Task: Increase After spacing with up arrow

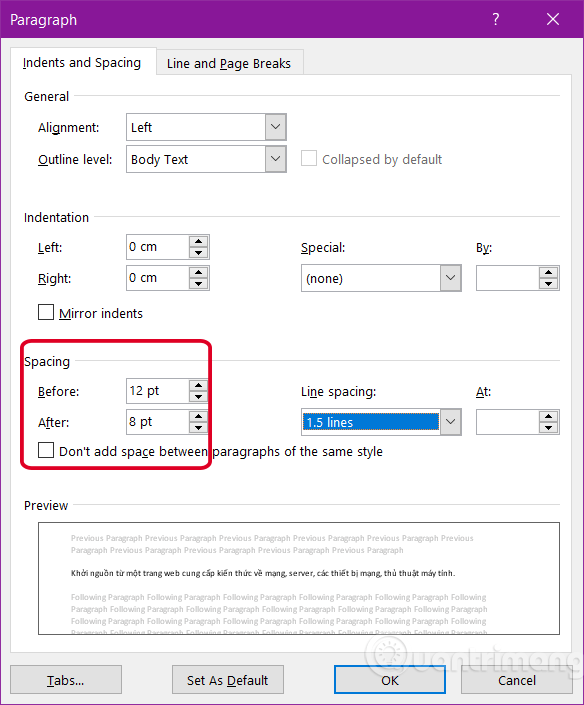Action: coord(198,416)
